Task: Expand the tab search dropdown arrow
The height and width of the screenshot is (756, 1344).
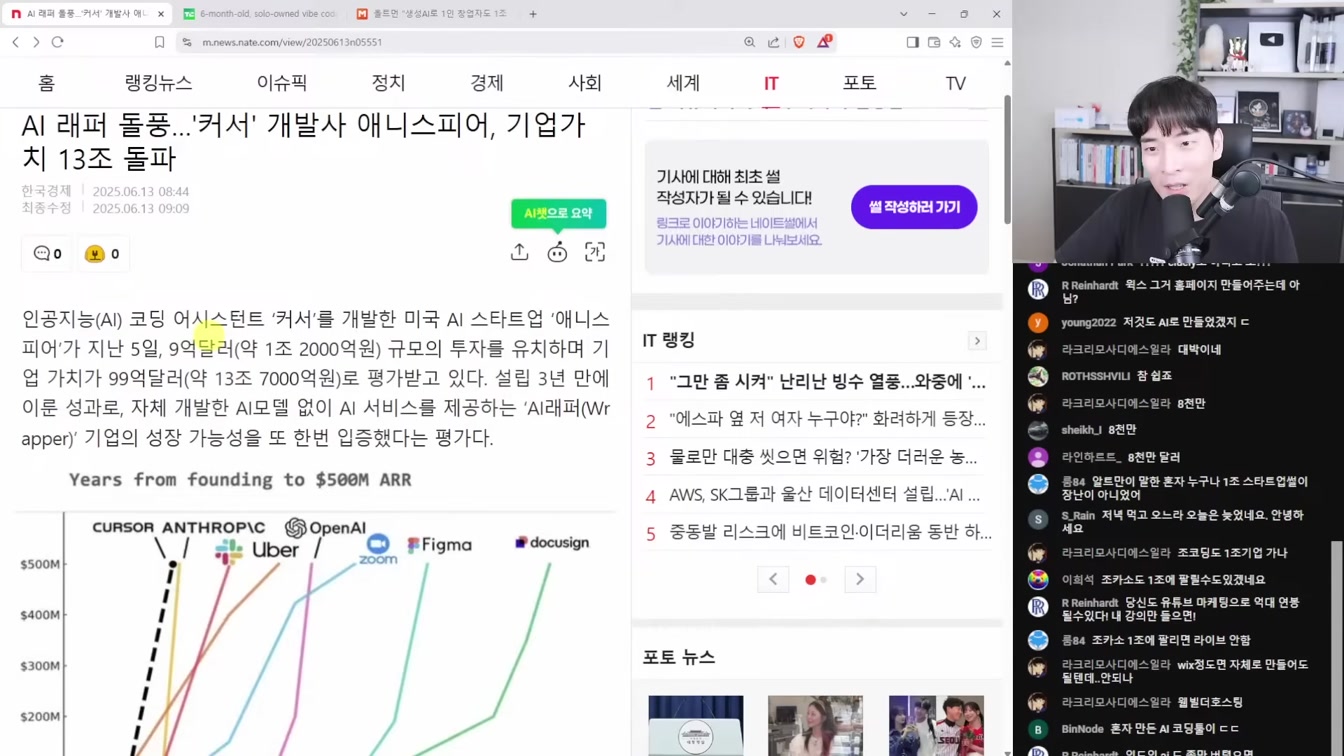Action: 903,14
